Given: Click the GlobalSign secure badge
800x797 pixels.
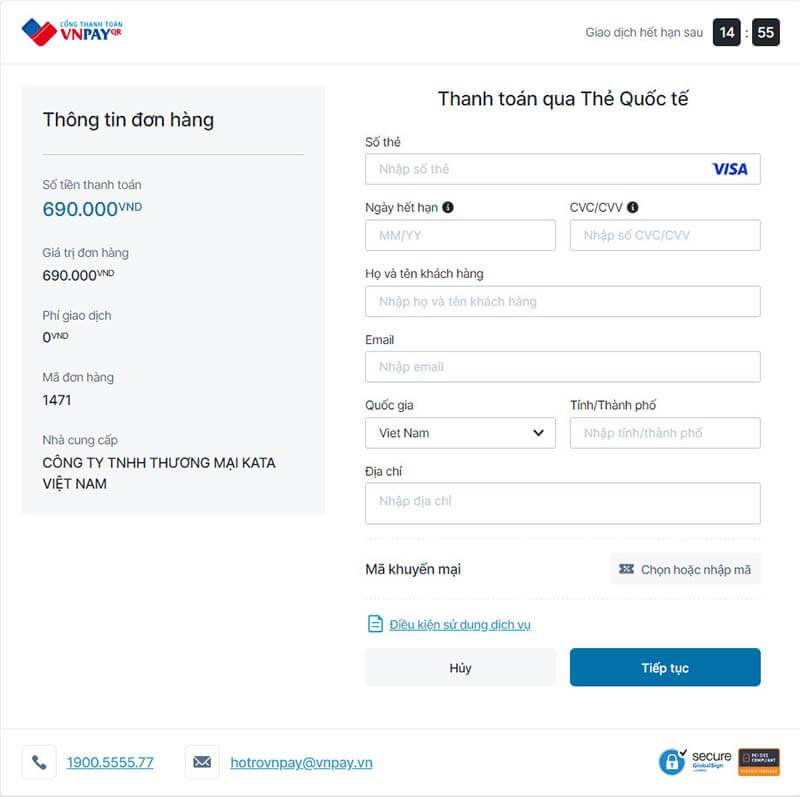Looking at the screenshot, I should (x=694, y=762).
